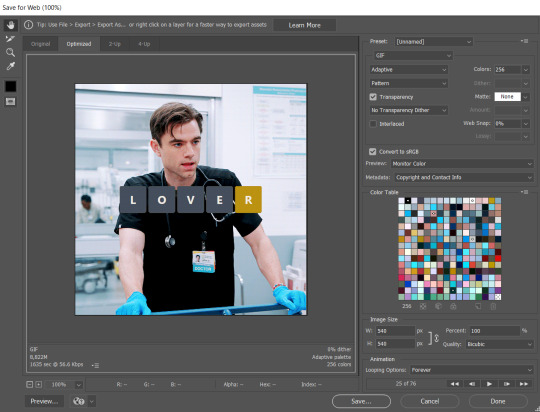The width and height of the screenshot is (540, 412).
Task: Click the Percent input field
Action: coord(495,331)
